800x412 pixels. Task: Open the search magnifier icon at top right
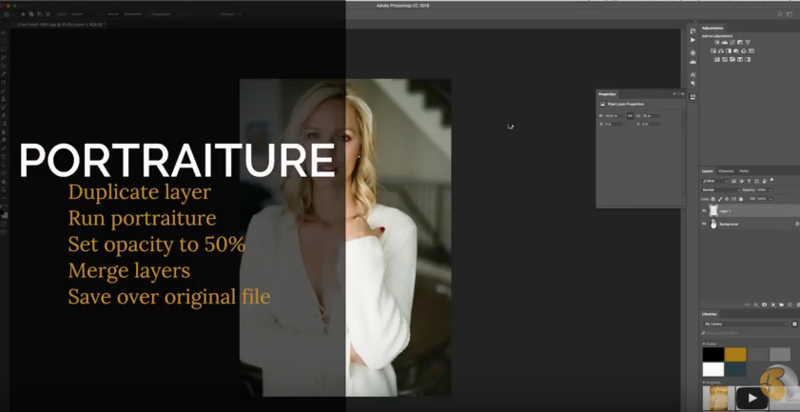coord(780,14)
